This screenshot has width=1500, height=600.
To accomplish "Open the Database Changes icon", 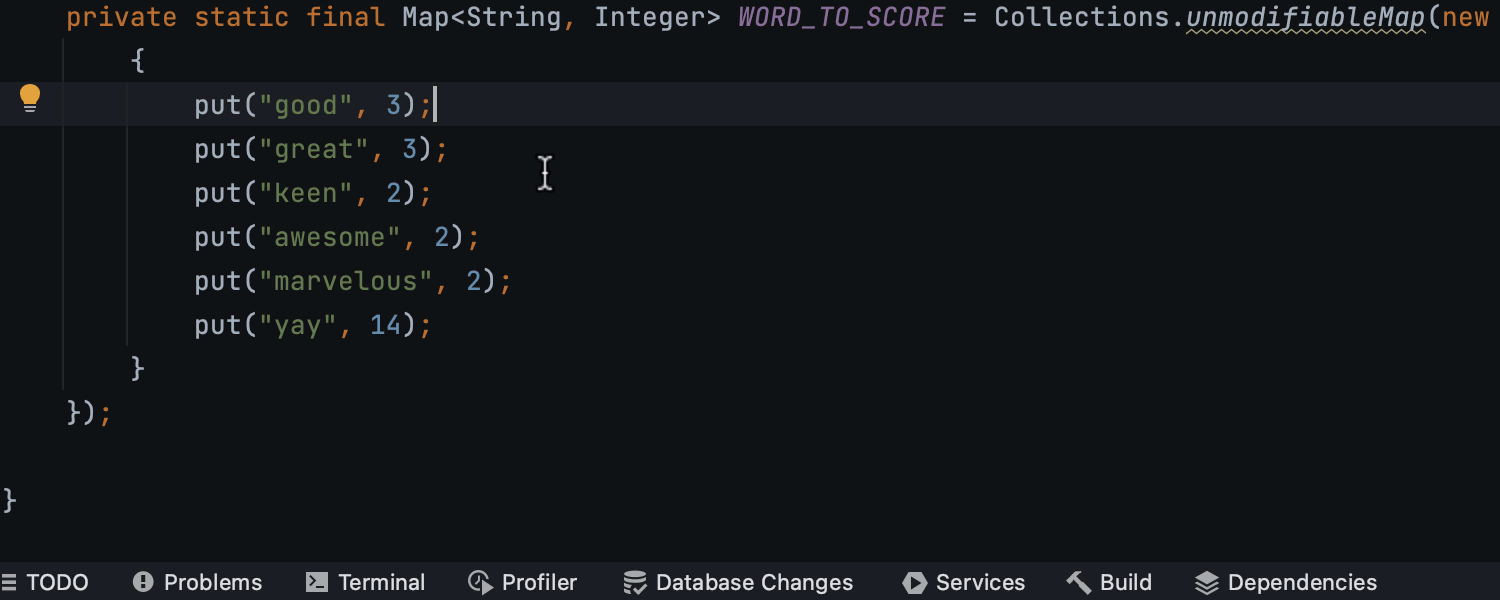I will pyautogui.click(x=634, y=582).
